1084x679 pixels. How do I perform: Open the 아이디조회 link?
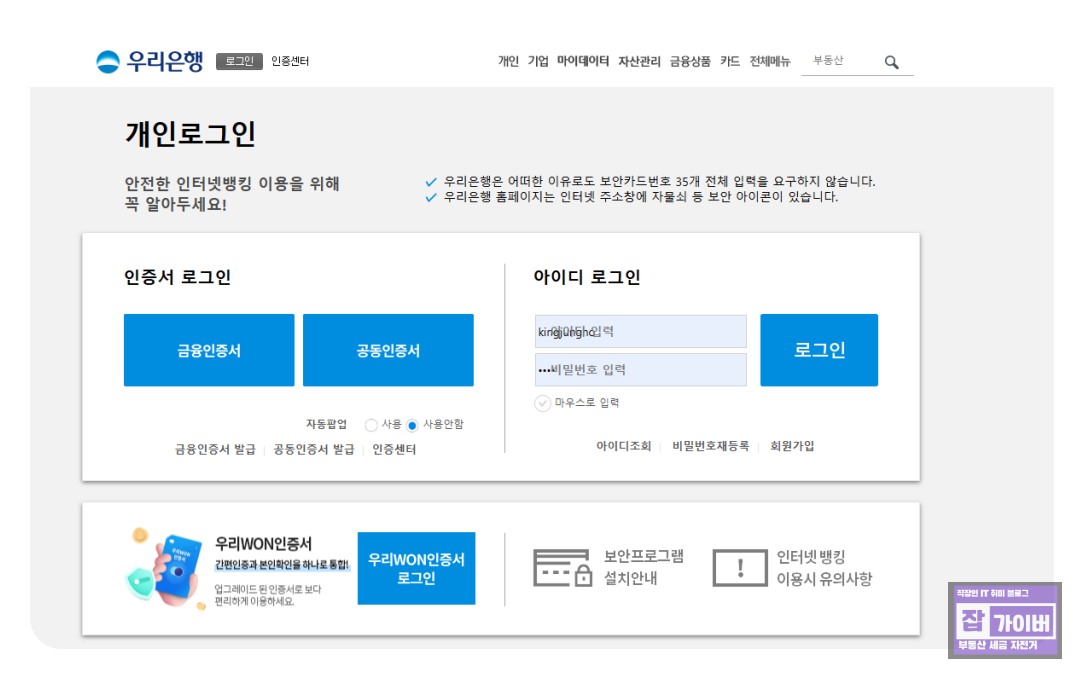[x=624, y=446]
